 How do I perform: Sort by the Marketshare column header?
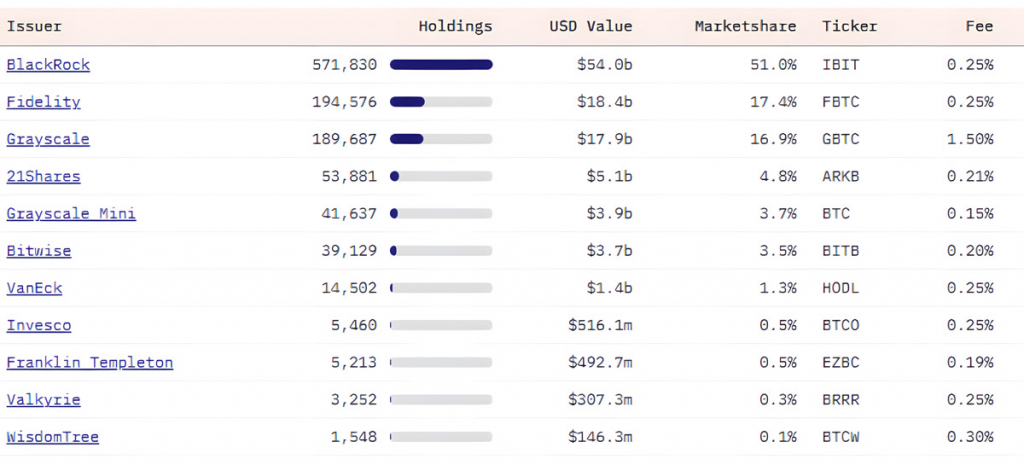[746, 26]
